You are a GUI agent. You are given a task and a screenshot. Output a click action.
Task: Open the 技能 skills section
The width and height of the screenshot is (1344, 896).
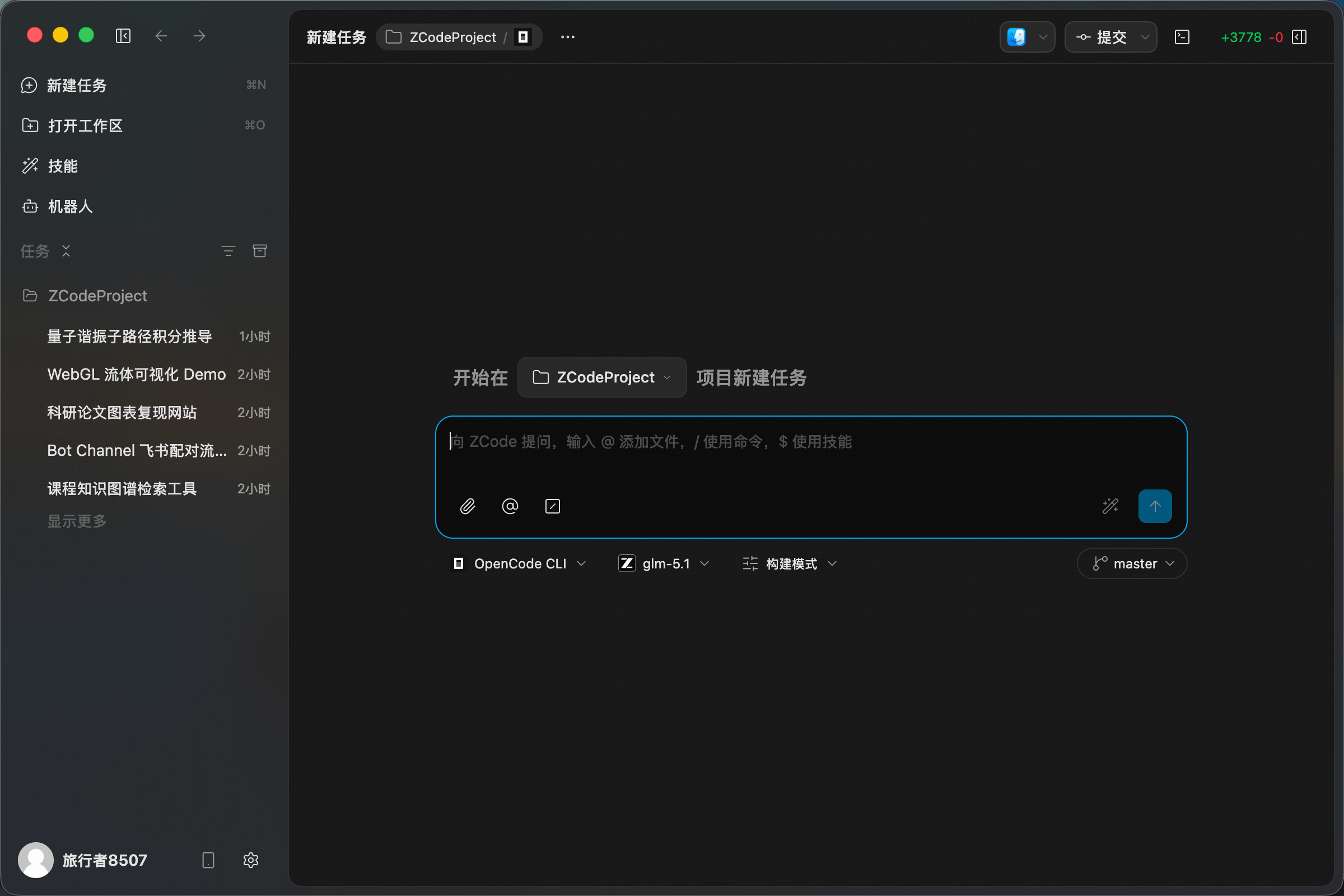[143, 166]
